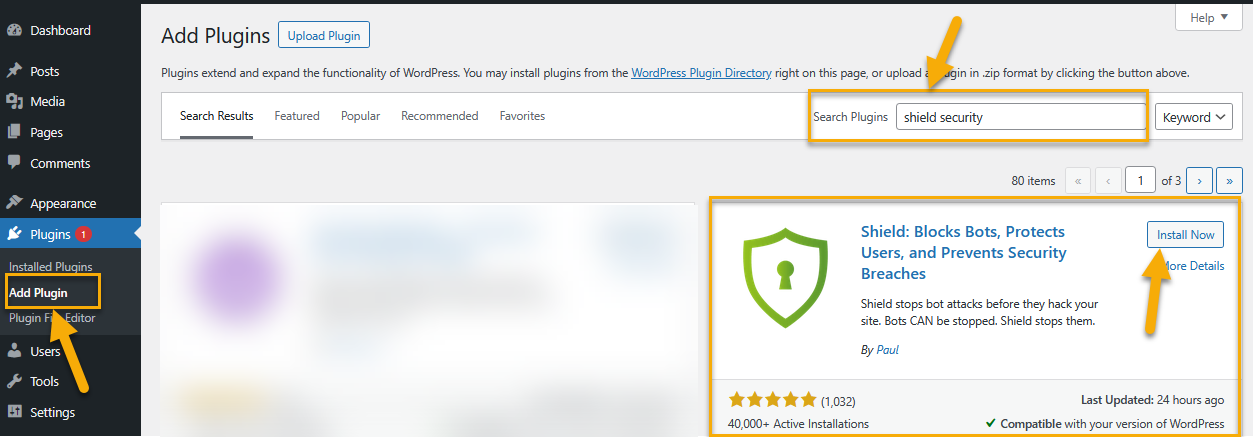Click Install Now for Shield plugin
Image resolution: width=1253 pixels, height=437 pixels.
click(x=1185, y=235)
